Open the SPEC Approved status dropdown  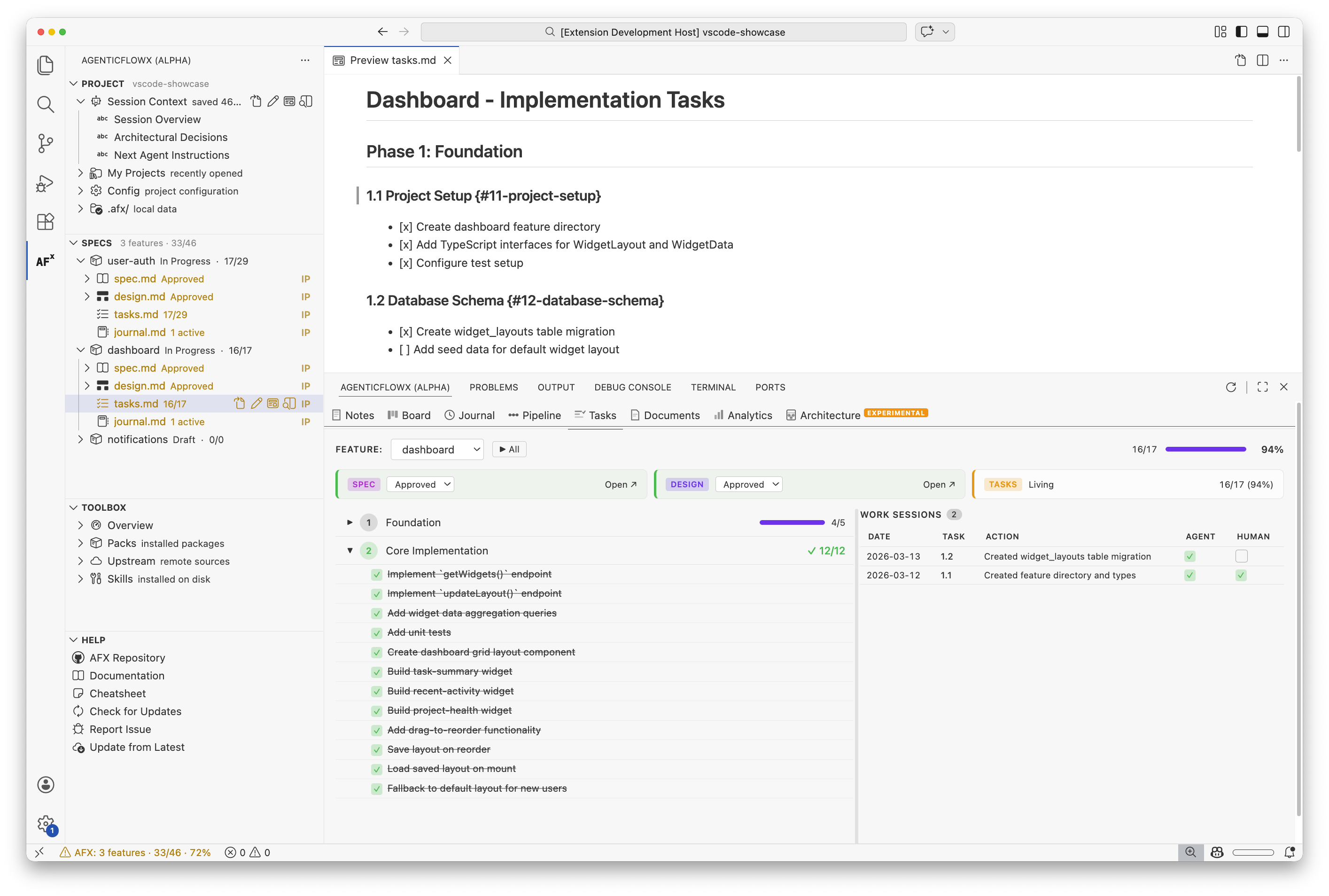[420, 484]
